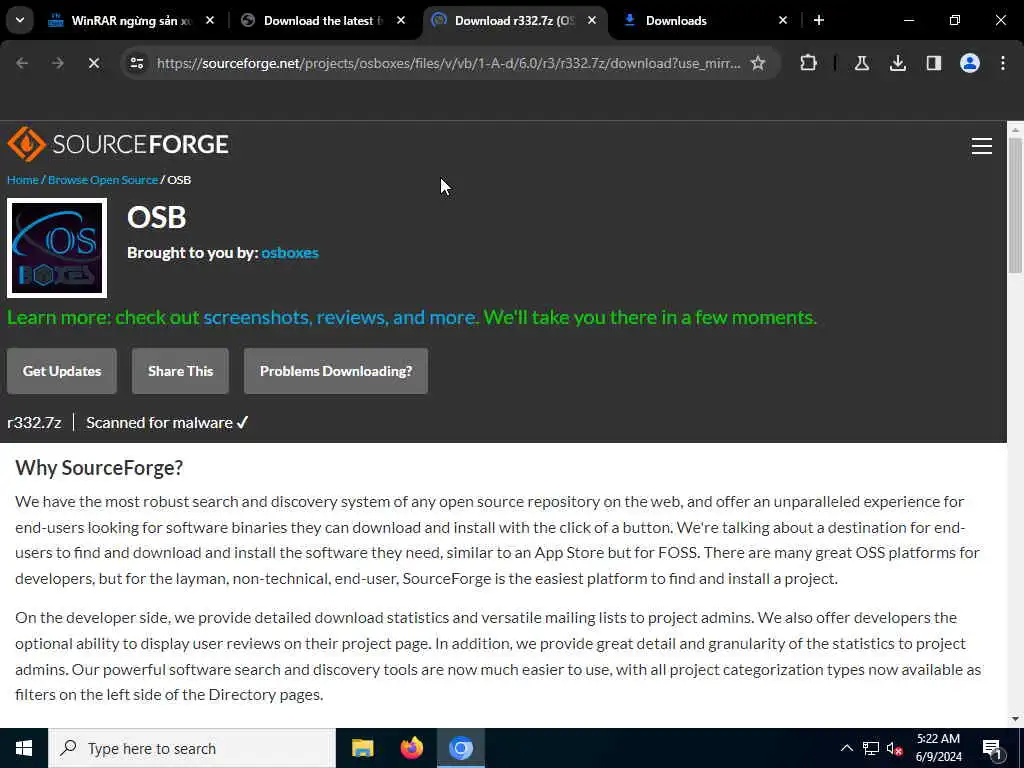Open the SourceForge hamburger menu

coord(982,146)
